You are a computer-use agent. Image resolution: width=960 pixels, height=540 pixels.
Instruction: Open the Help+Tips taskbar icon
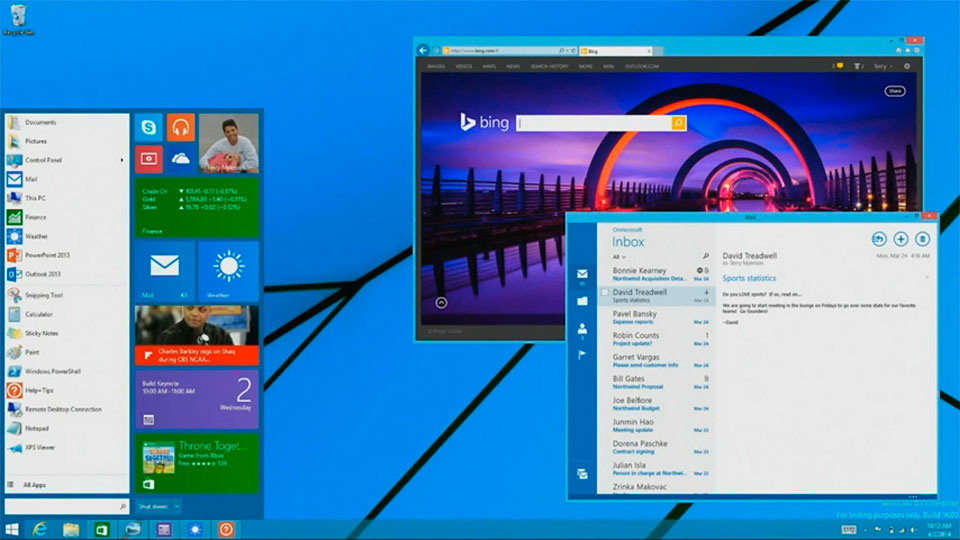[227, 529]
